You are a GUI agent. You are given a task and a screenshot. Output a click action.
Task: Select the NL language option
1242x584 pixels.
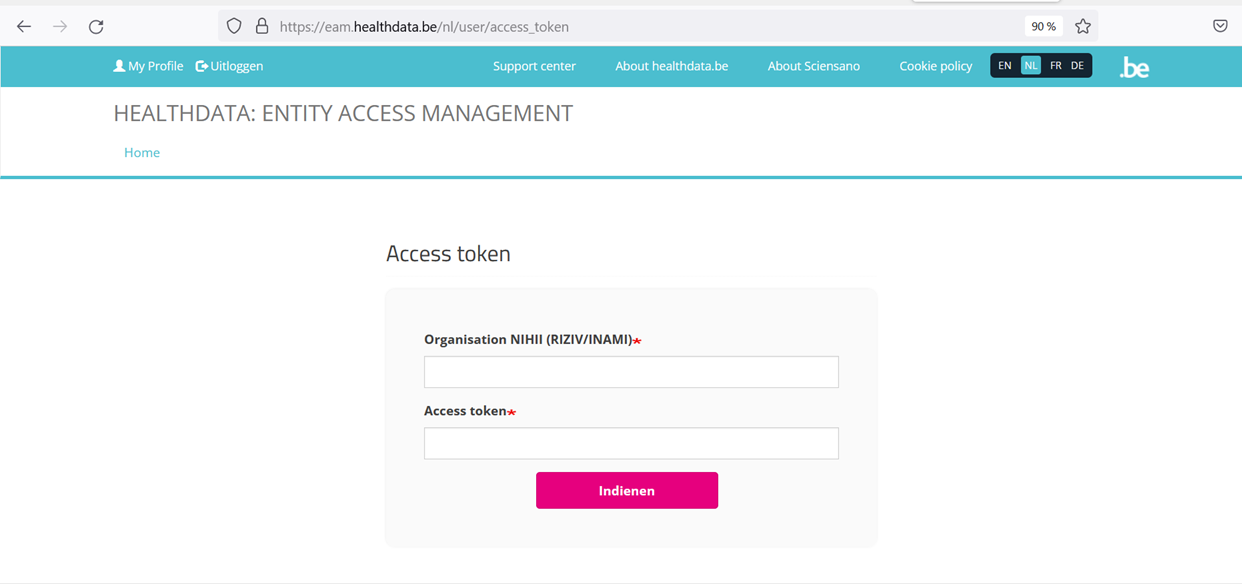pos(1031,66)
